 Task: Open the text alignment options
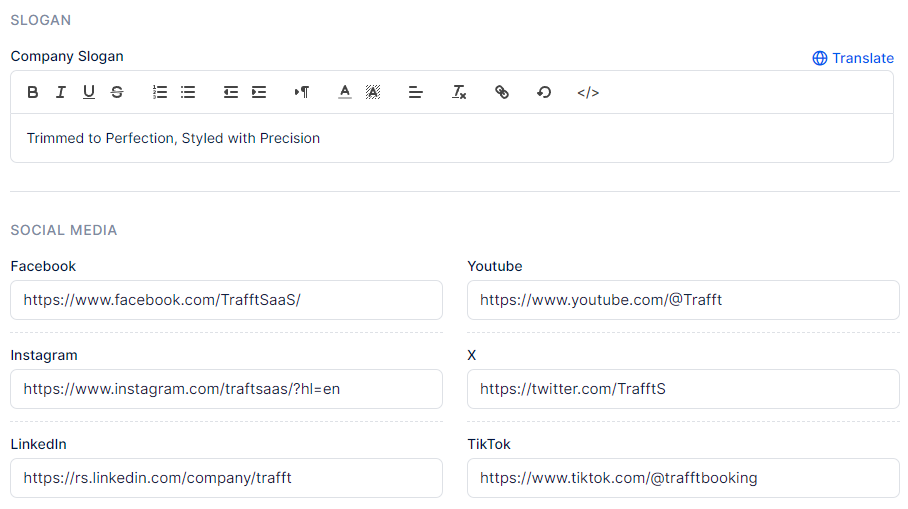[416, 92]
